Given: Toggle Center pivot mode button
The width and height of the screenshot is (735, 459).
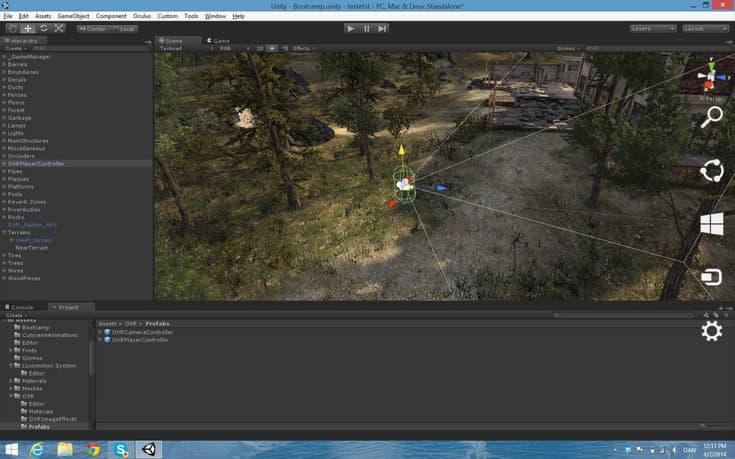Looking at the screenshot, I should click(92, 29).
